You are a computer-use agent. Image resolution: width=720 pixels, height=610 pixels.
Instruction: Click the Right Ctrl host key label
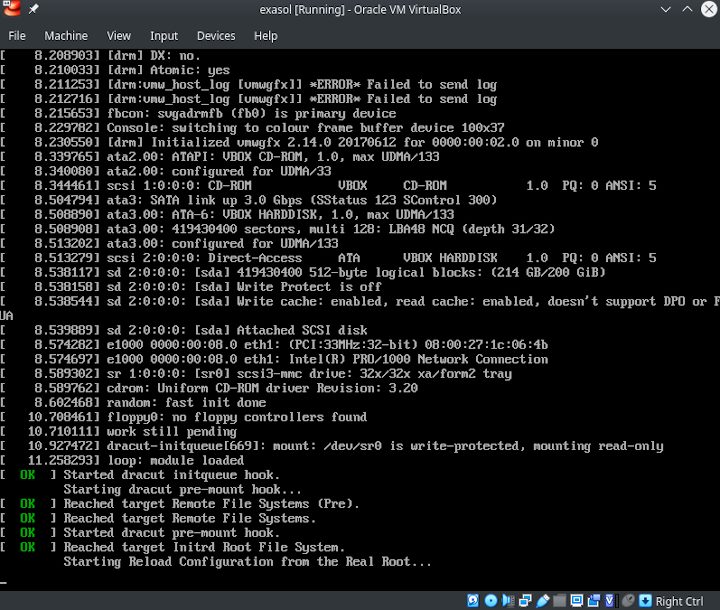pos(680,601)
